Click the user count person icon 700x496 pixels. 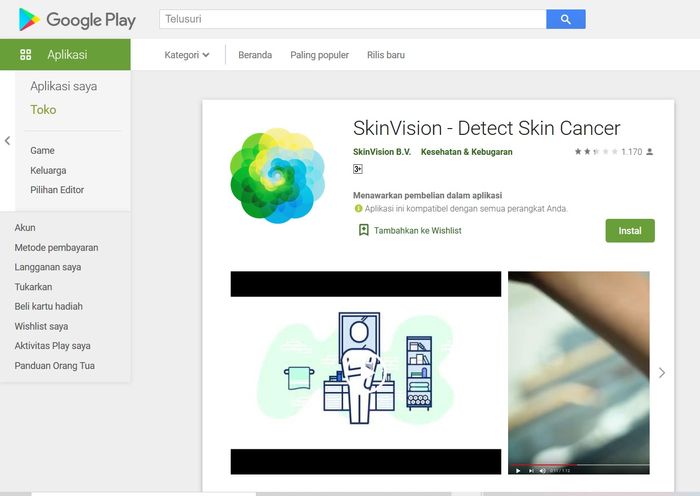(650, 152)
